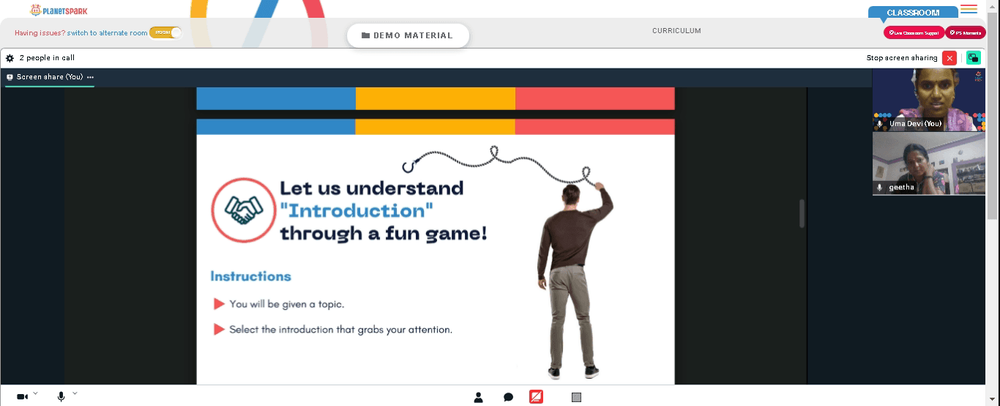Image resolution: width=1000 pixels, height=406 pixels.
Task: Click the blue Introduction word on slide
Action: pyautogui.click(x=357, y=210)
